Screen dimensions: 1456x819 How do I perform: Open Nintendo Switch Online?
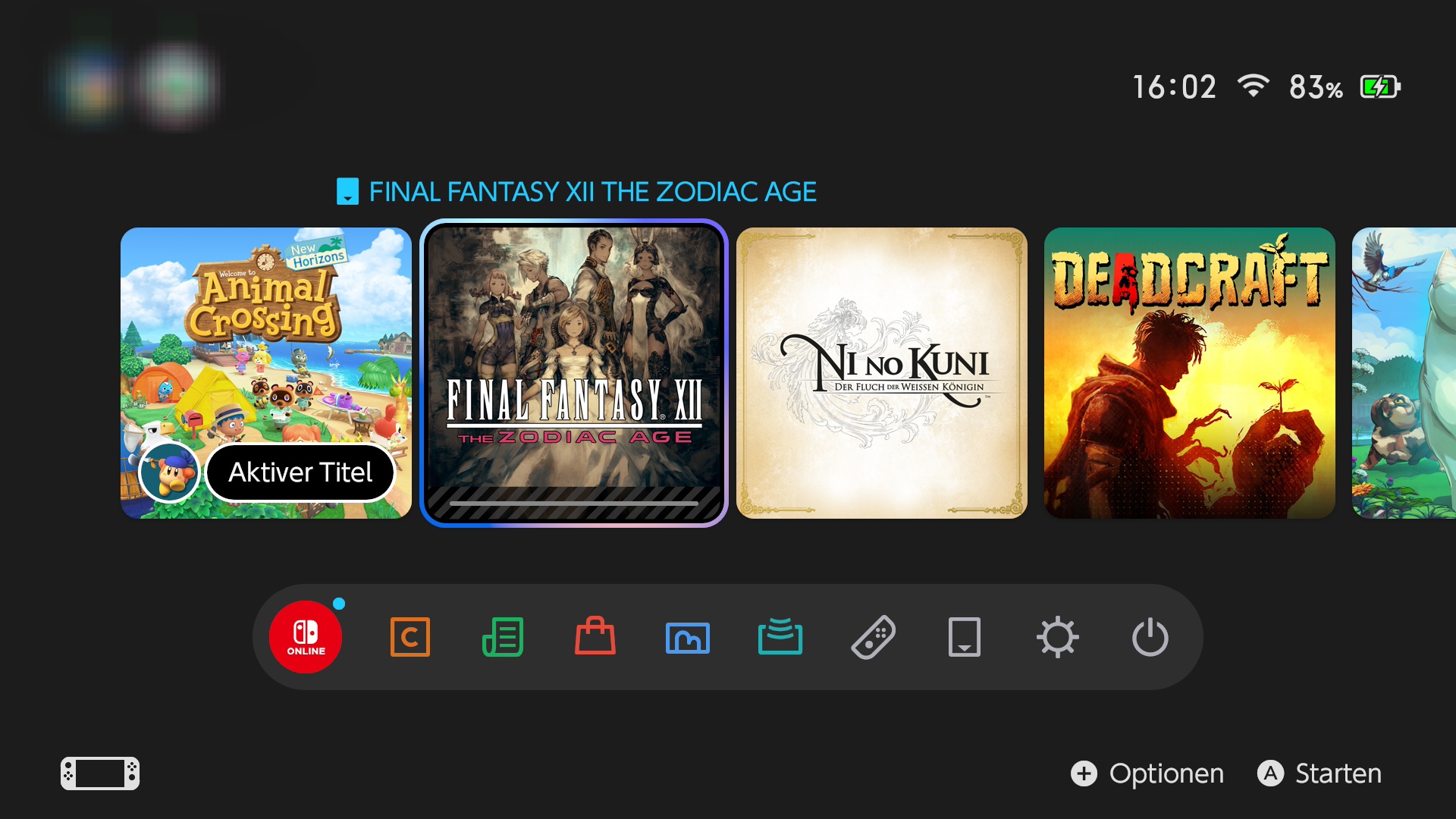coord(306,637)
